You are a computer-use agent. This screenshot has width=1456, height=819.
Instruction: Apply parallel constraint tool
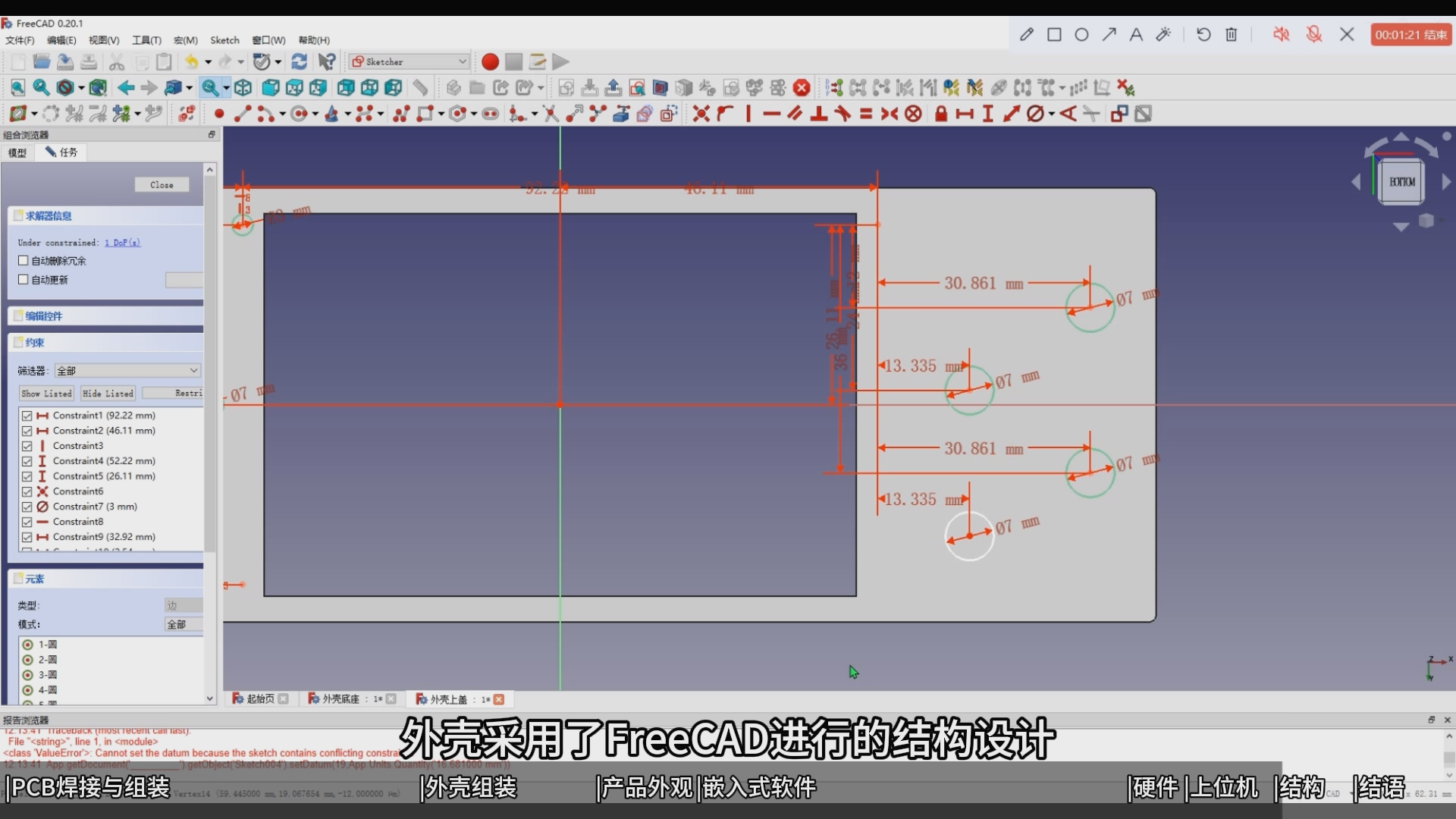(x=795, y=114)
